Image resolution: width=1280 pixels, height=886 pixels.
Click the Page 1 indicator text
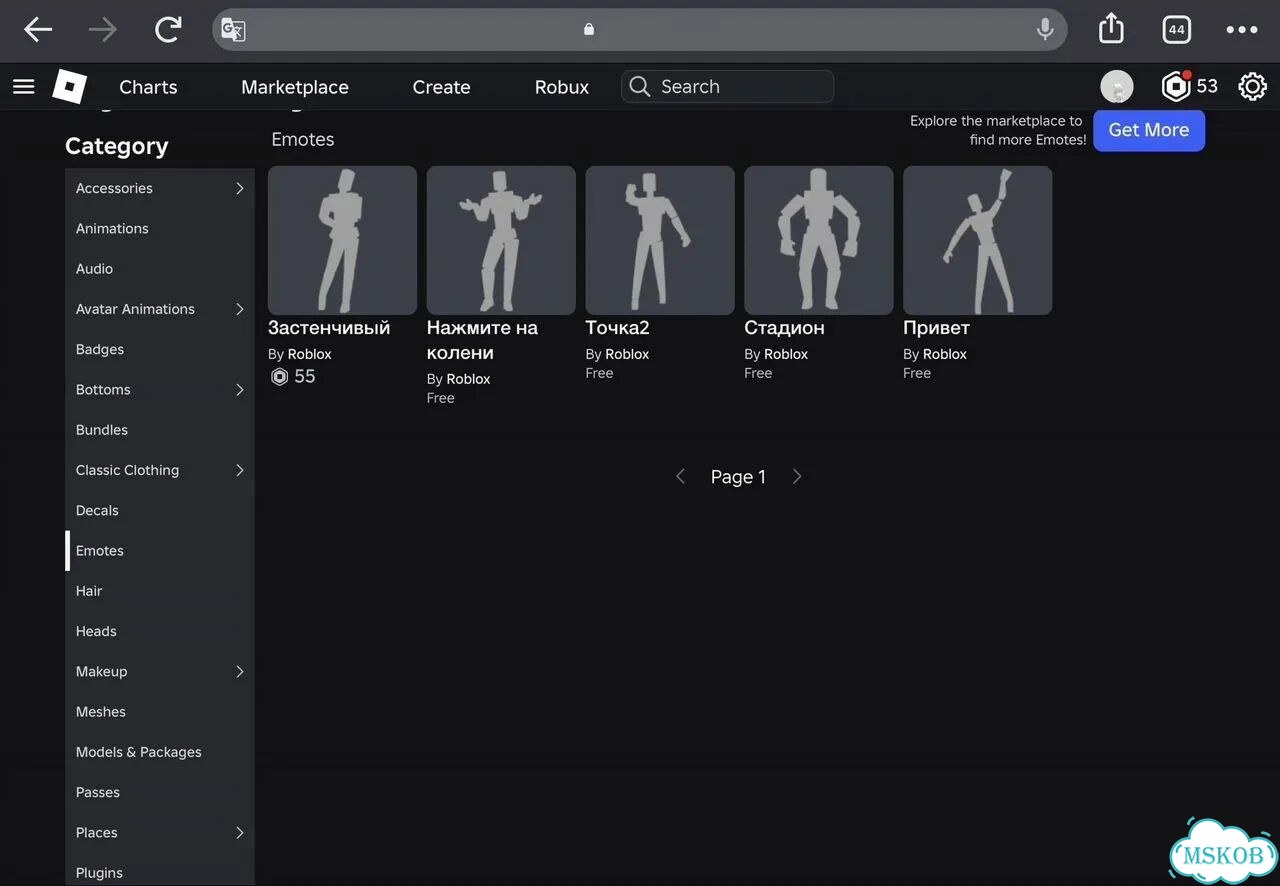point(738,477)
